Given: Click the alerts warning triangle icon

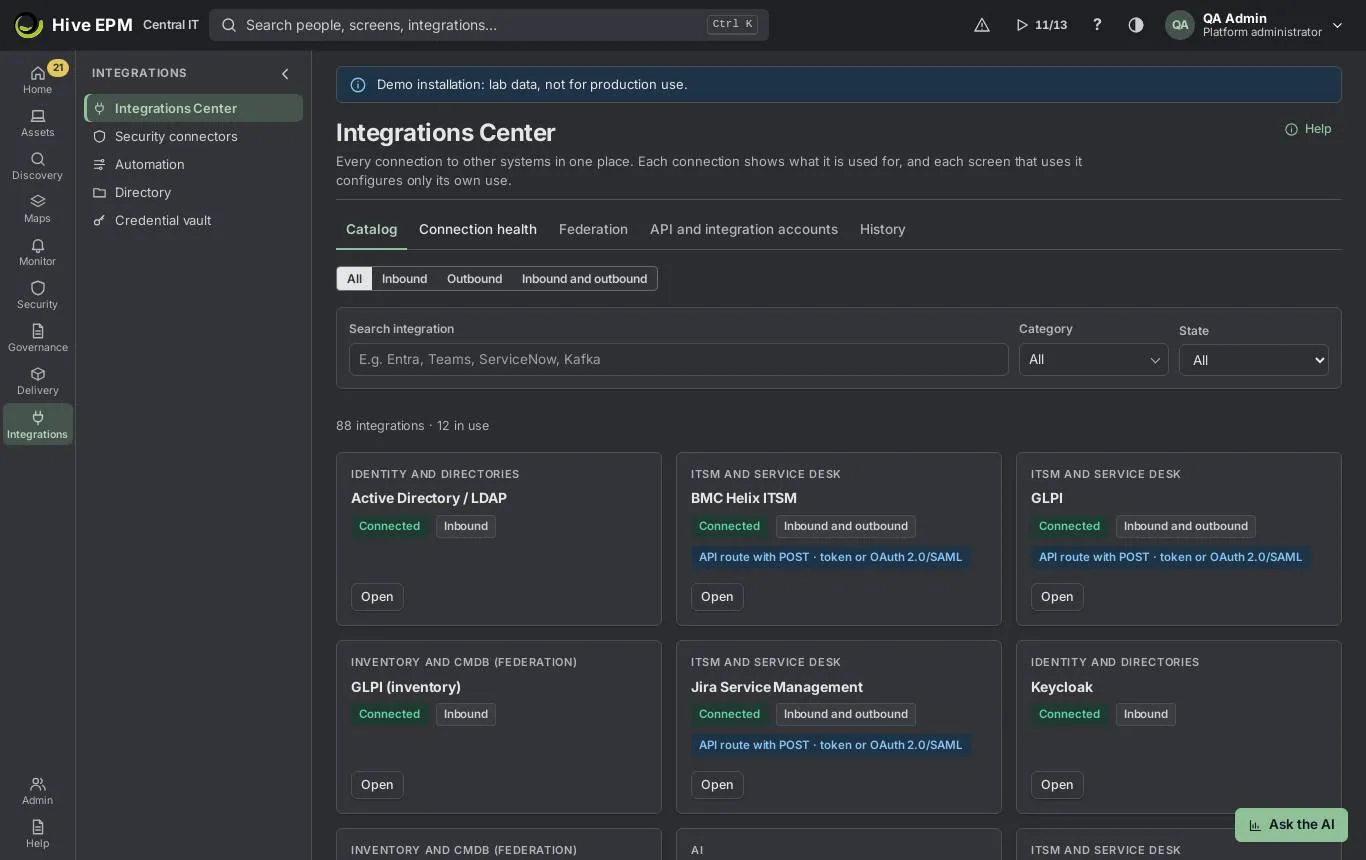Looking at the screenshot, I should [x=982, y=25].
